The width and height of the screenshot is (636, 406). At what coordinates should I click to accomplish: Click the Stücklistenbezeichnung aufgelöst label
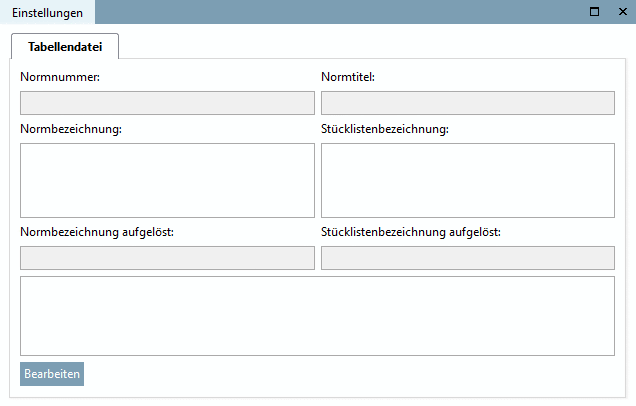pos(411,233)
